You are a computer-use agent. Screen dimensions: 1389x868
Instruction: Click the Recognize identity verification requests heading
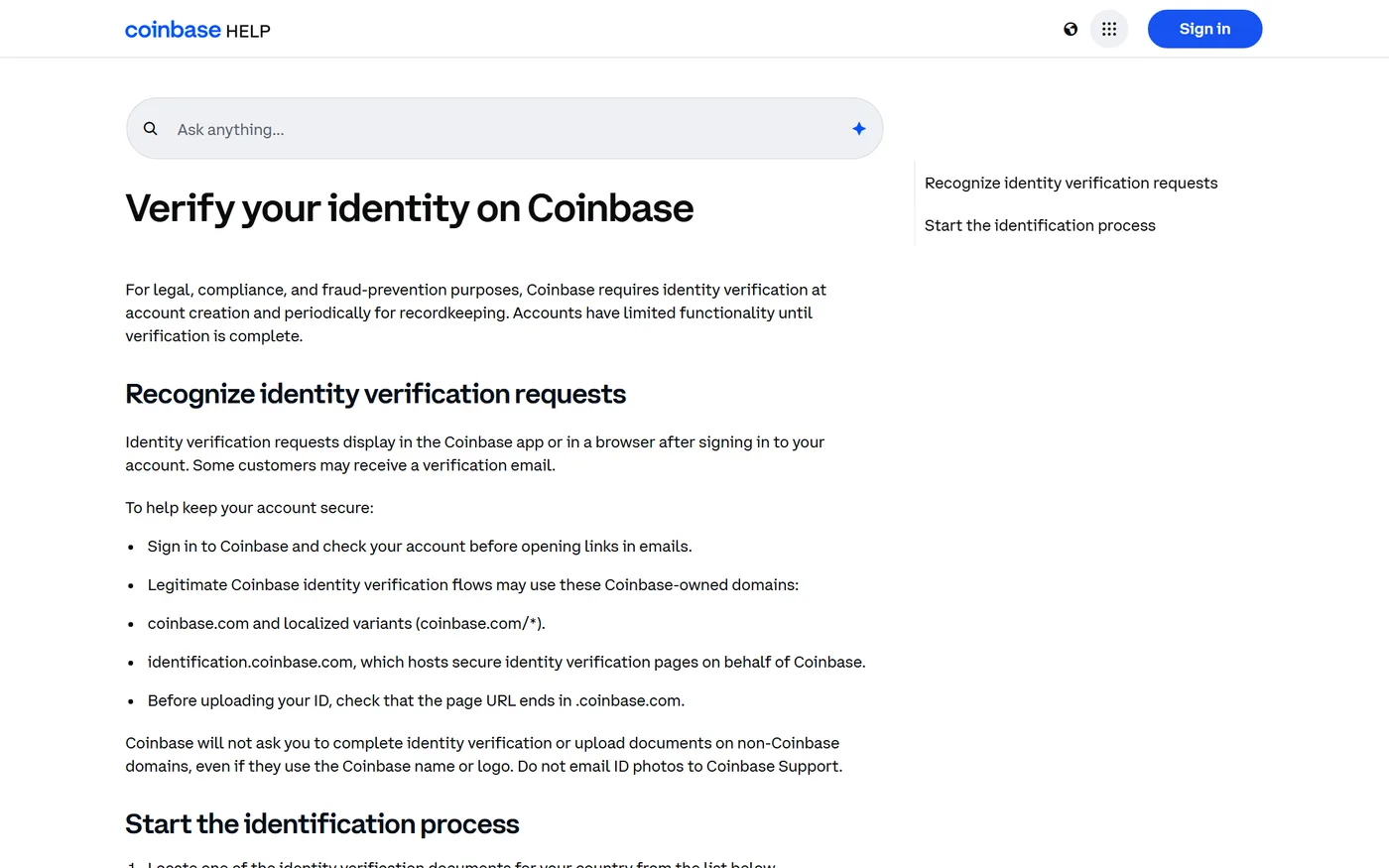375,394
